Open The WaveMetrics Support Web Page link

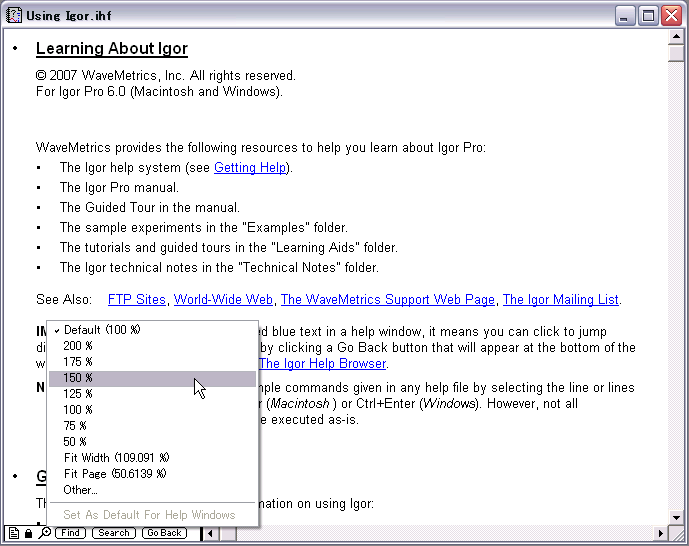[388, 300]
